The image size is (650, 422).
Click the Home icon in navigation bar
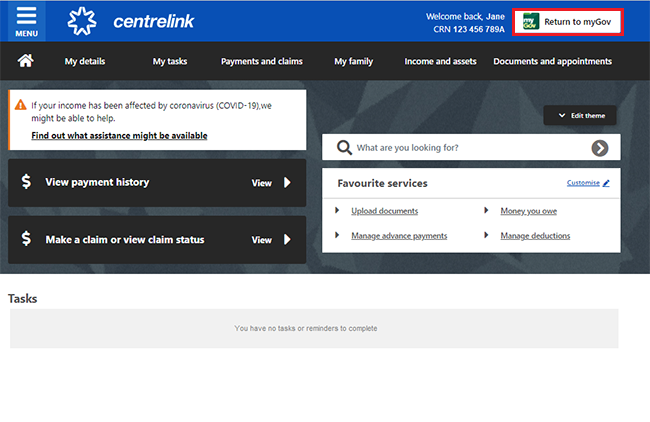tap(26, 61)
